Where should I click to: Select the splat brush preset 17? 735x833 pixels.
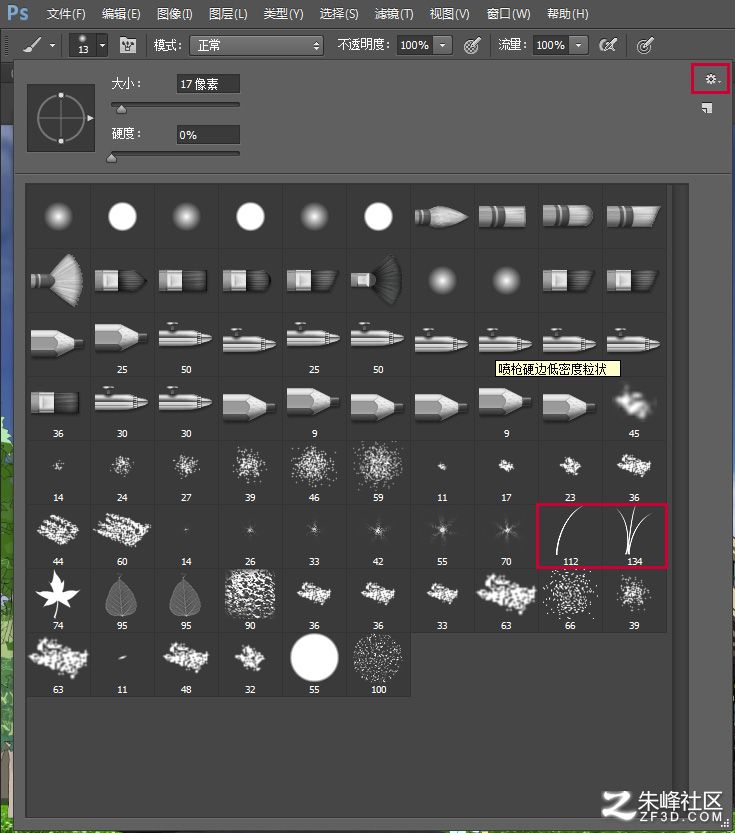(x=506, y=472)
